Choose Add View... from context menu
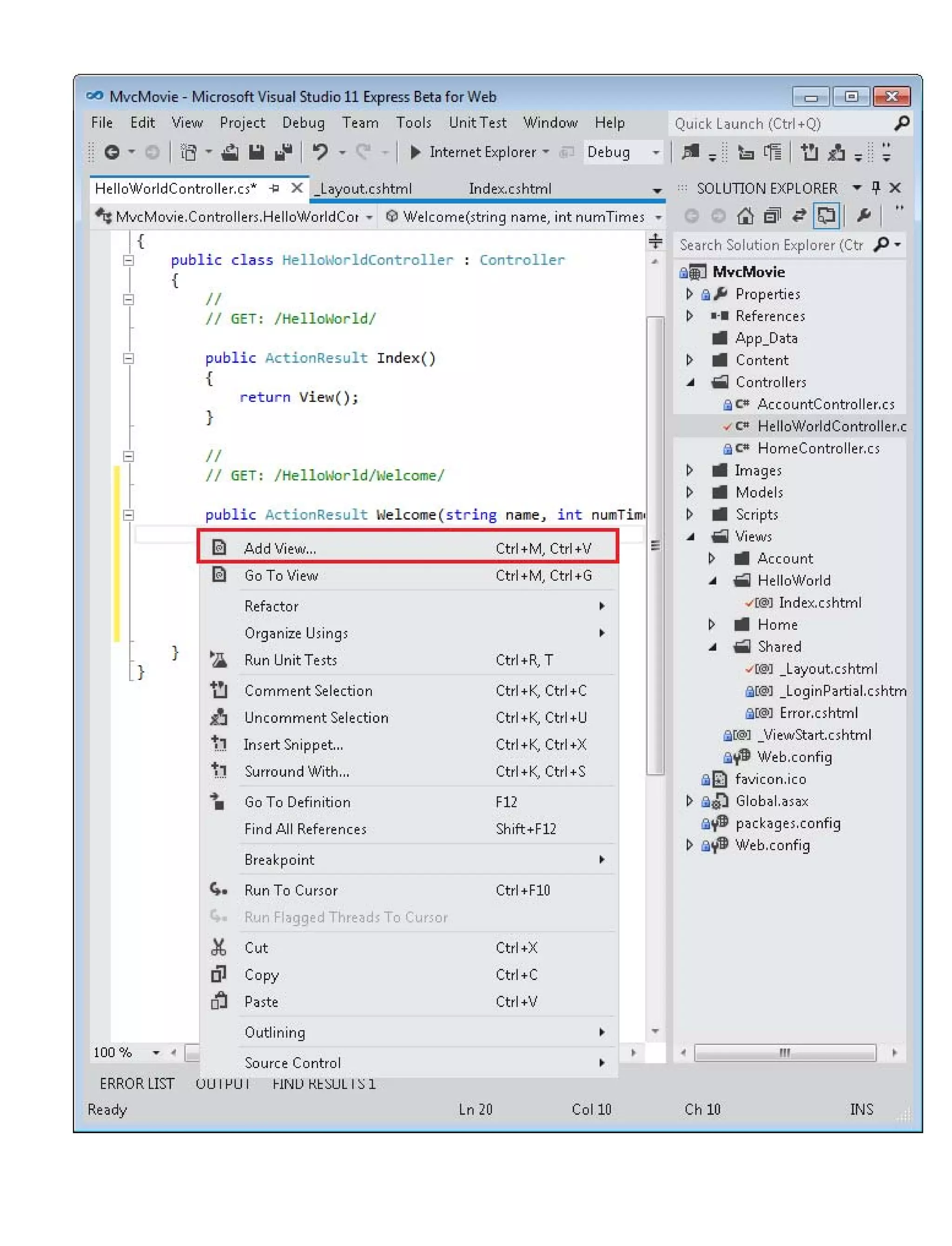This screenshot has height=1246, width=952. point(280,548)
